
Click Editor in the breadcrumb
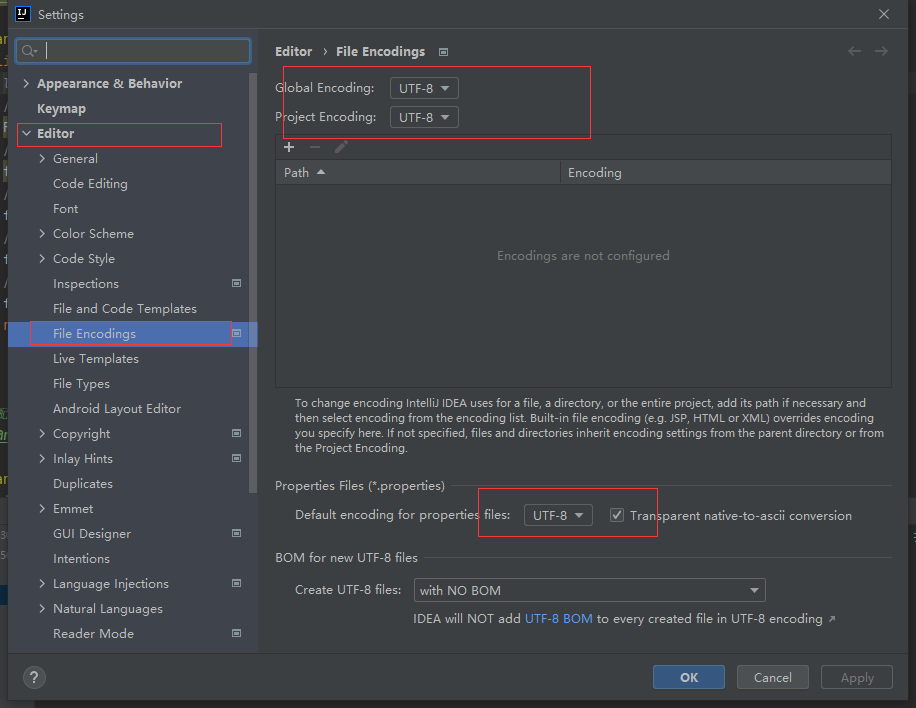coord(293,51)
